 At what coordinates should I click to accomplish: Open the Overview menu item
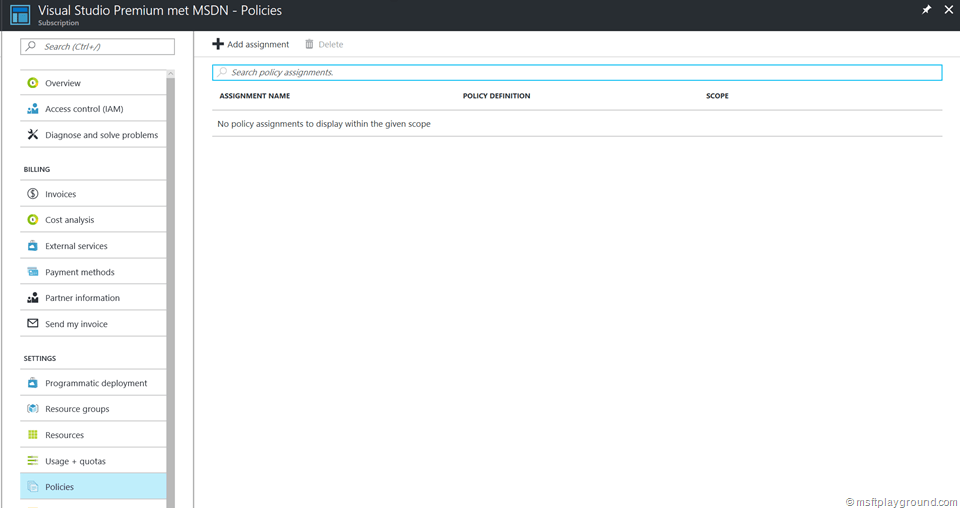(x=93, y=83)
